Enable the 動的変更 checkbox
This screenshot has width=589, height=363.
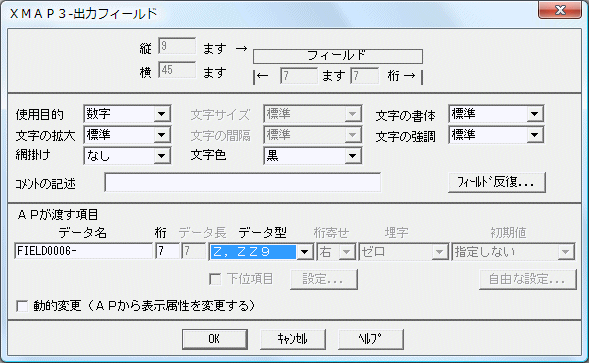tap(22, 306)
